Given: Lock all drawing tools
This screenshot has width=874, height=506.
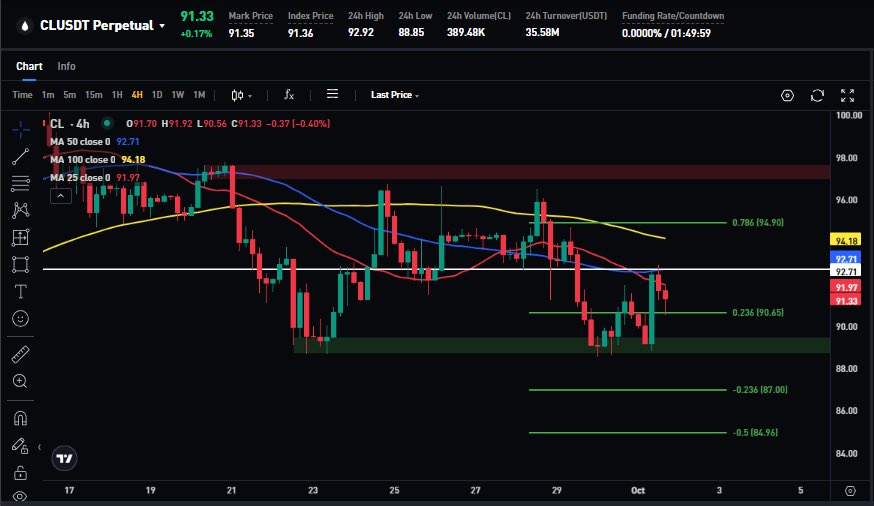Looking at the screenshot, I should coord(21,473).
